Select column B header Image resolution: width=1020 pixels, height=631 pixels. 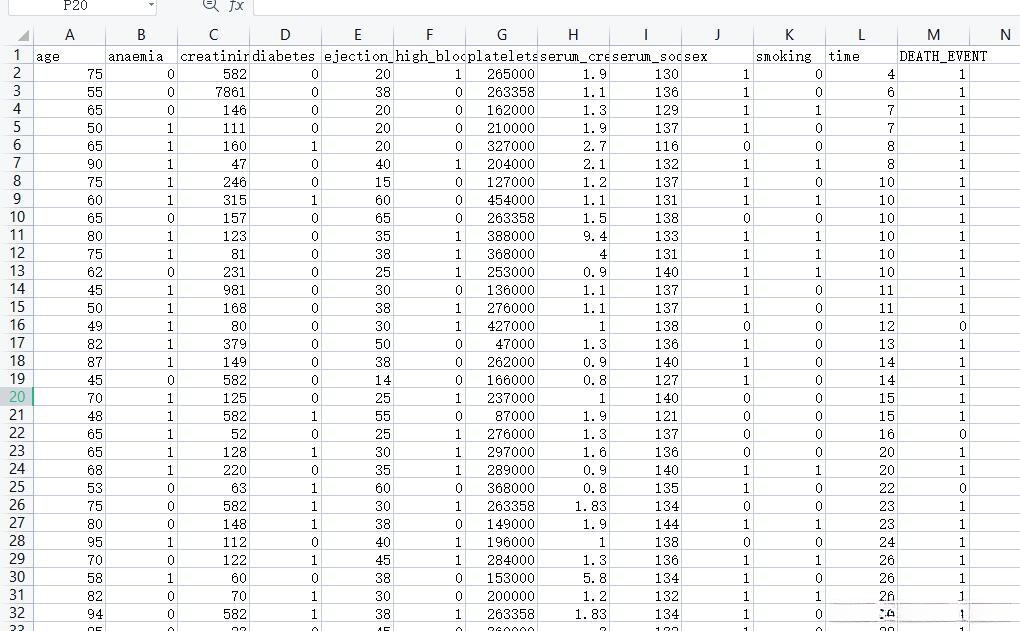coord(141,35)
